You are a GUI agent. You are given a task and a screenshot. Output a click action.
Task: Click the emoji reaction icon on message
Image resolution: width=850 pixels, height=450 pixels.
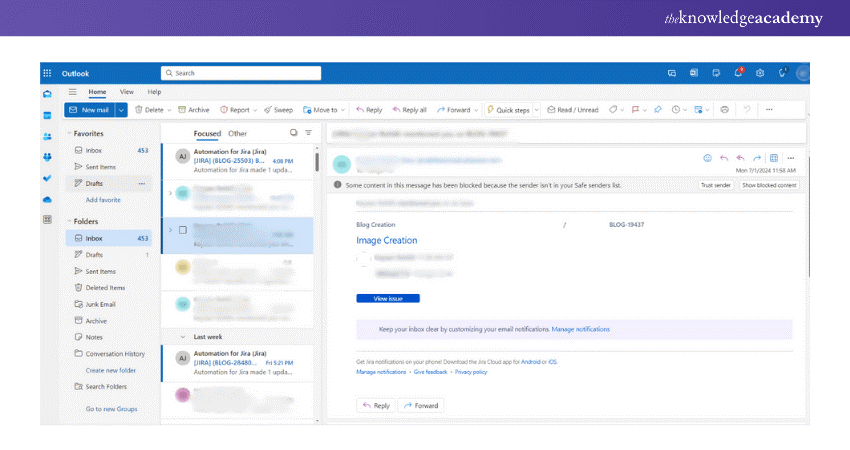(x=708, y=158)
